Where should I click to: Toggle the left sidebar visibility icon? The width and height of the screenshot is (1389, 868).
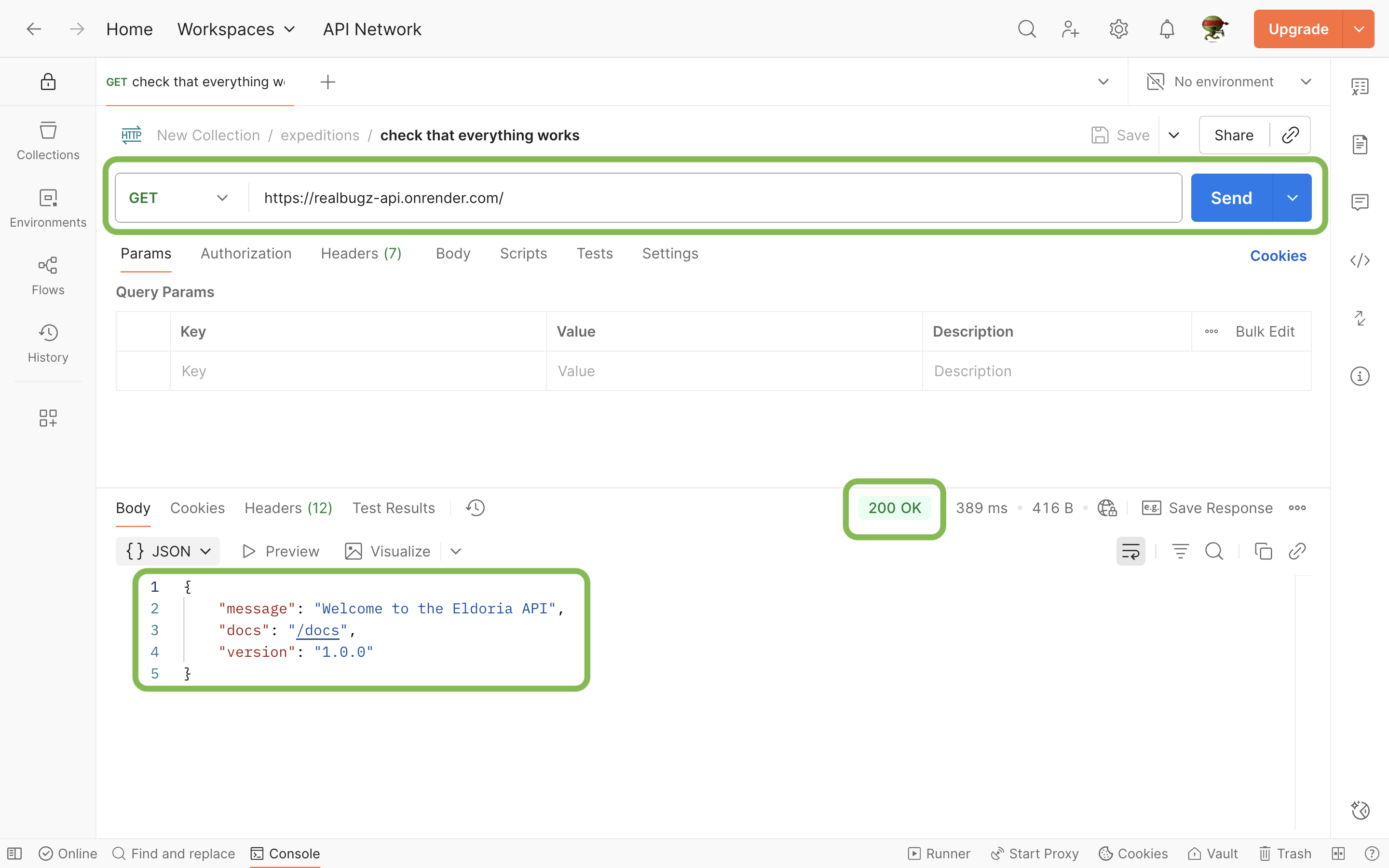15,854
